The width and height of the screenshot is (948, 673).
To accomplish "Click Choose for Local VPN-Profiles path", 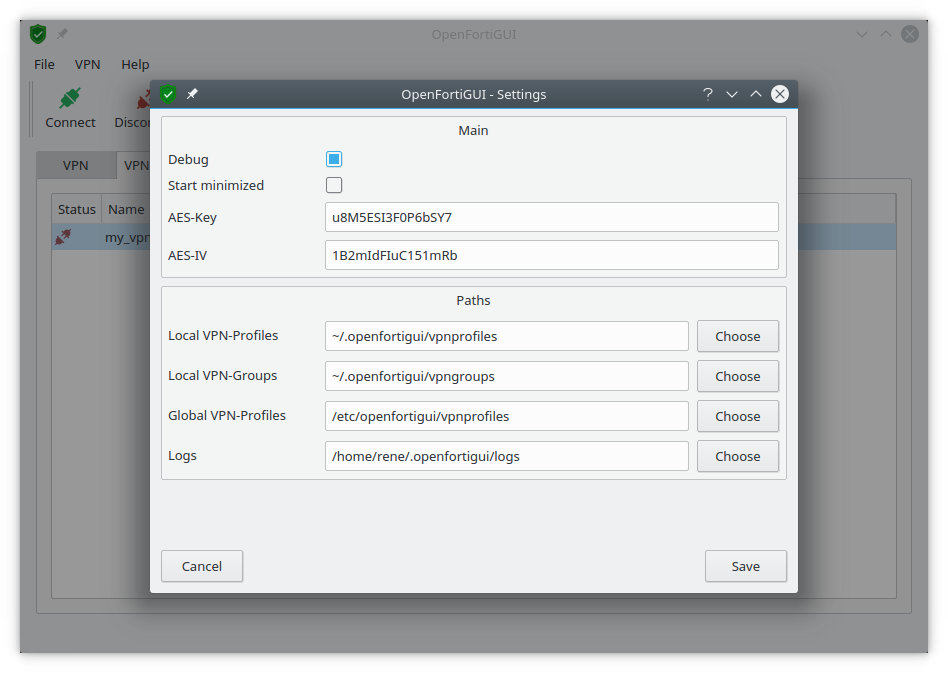I will (738, 336).
